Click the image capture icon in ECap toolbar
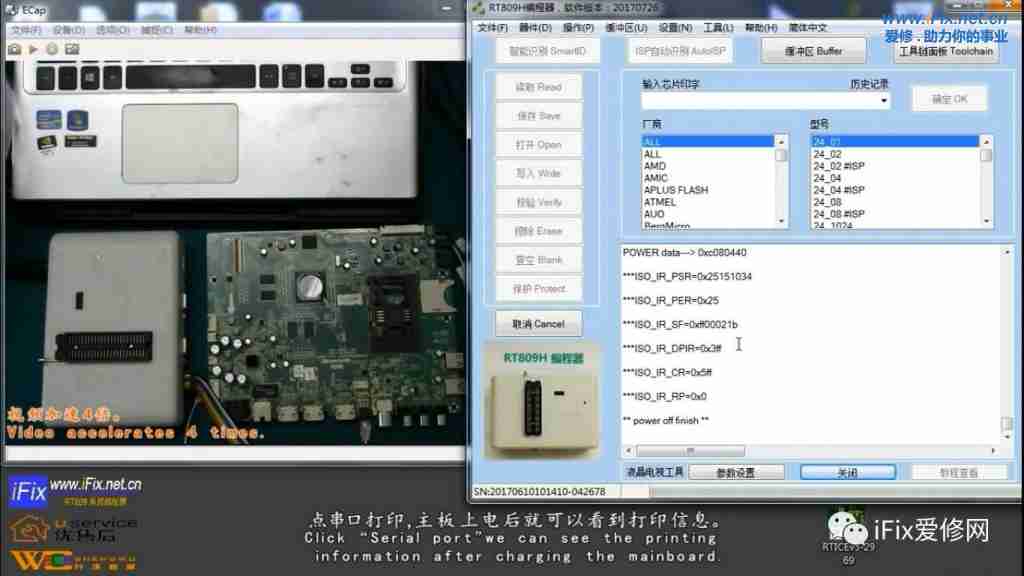 click(x=72, y=48)
